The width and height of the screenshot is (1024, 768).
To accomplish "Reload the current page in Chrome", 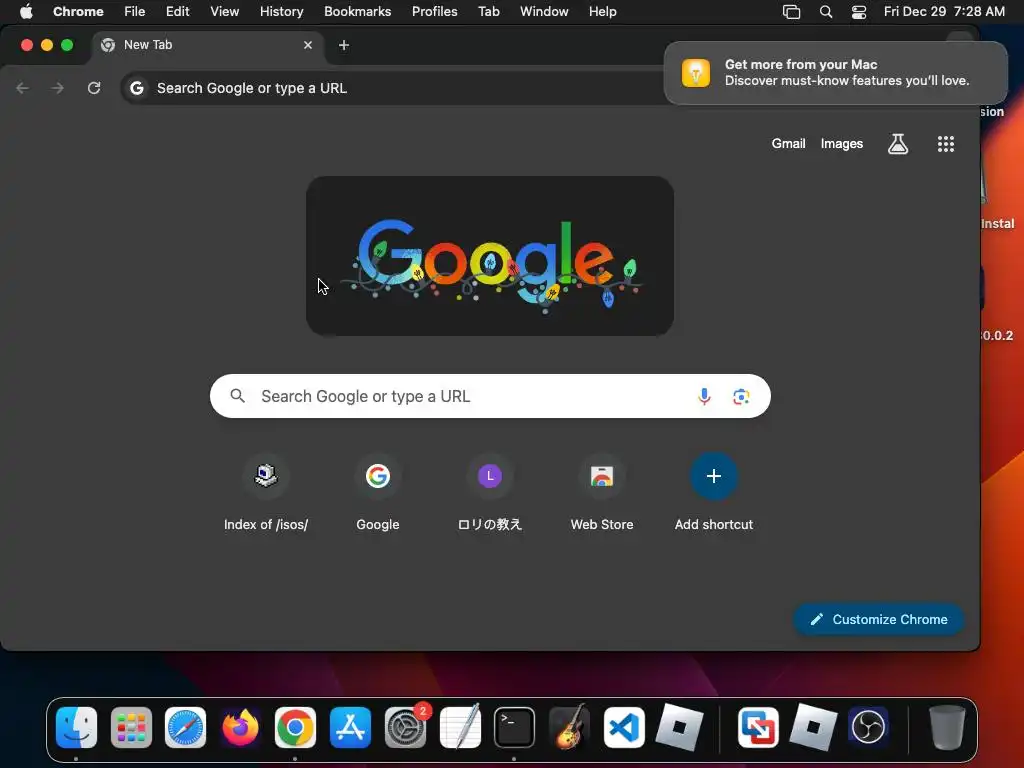I will pyautogui.click(x=94, y=88).
